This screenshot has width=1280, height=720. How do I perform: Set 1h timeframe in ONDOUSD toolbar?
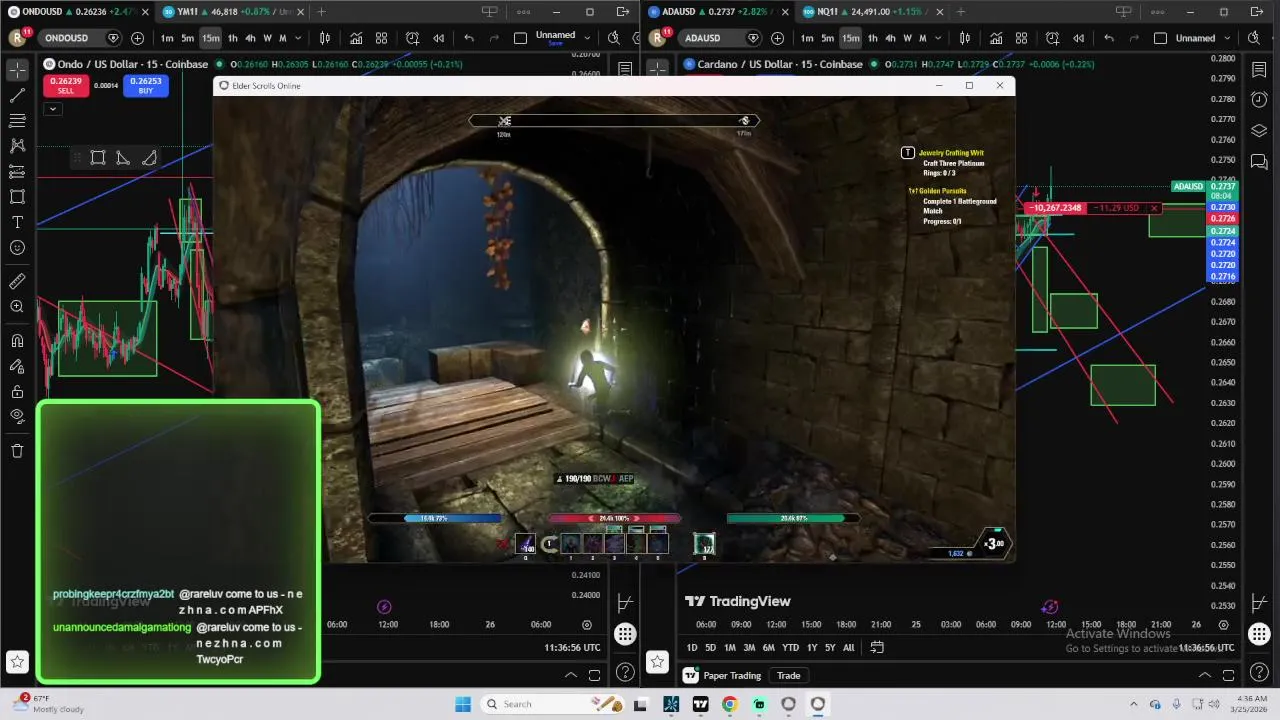click(232, 38)
